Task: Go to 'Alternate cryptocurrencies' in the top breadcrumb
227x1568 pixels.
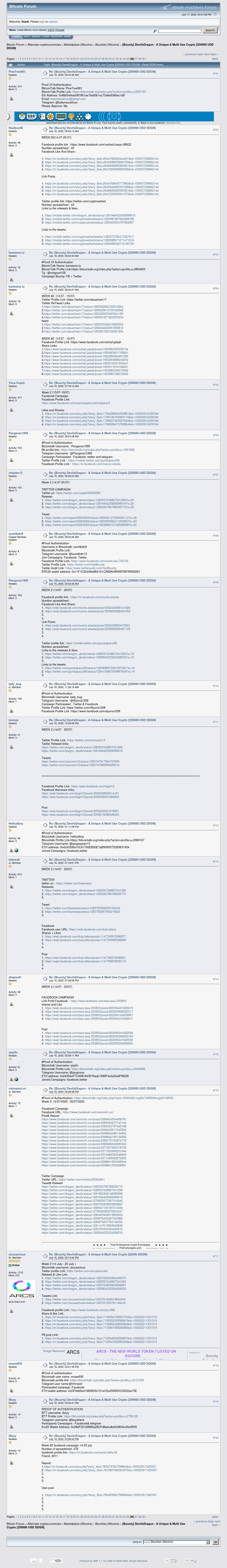Action: (44, 45)
